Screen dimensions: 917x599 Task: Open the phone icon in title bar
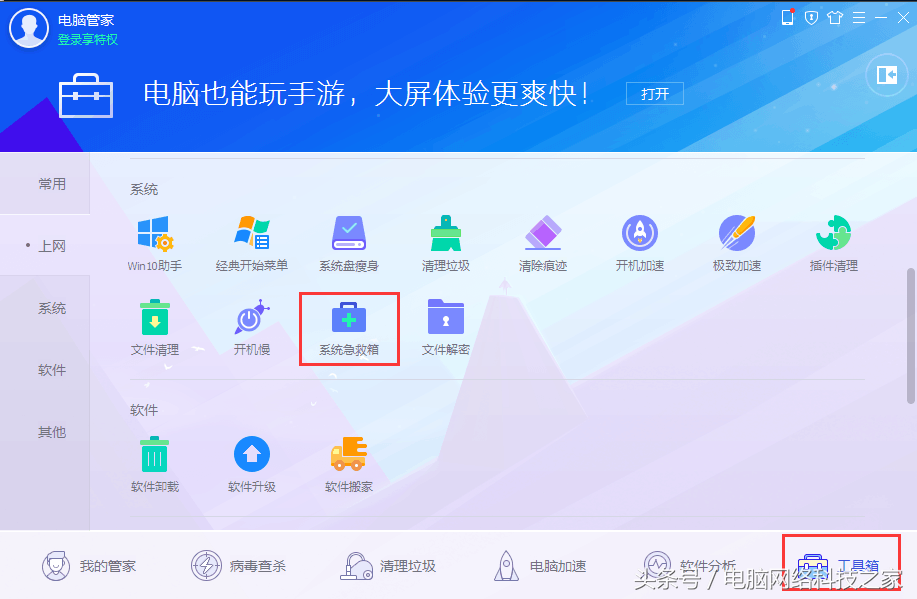pyautogui.click(x=787, y=18)
